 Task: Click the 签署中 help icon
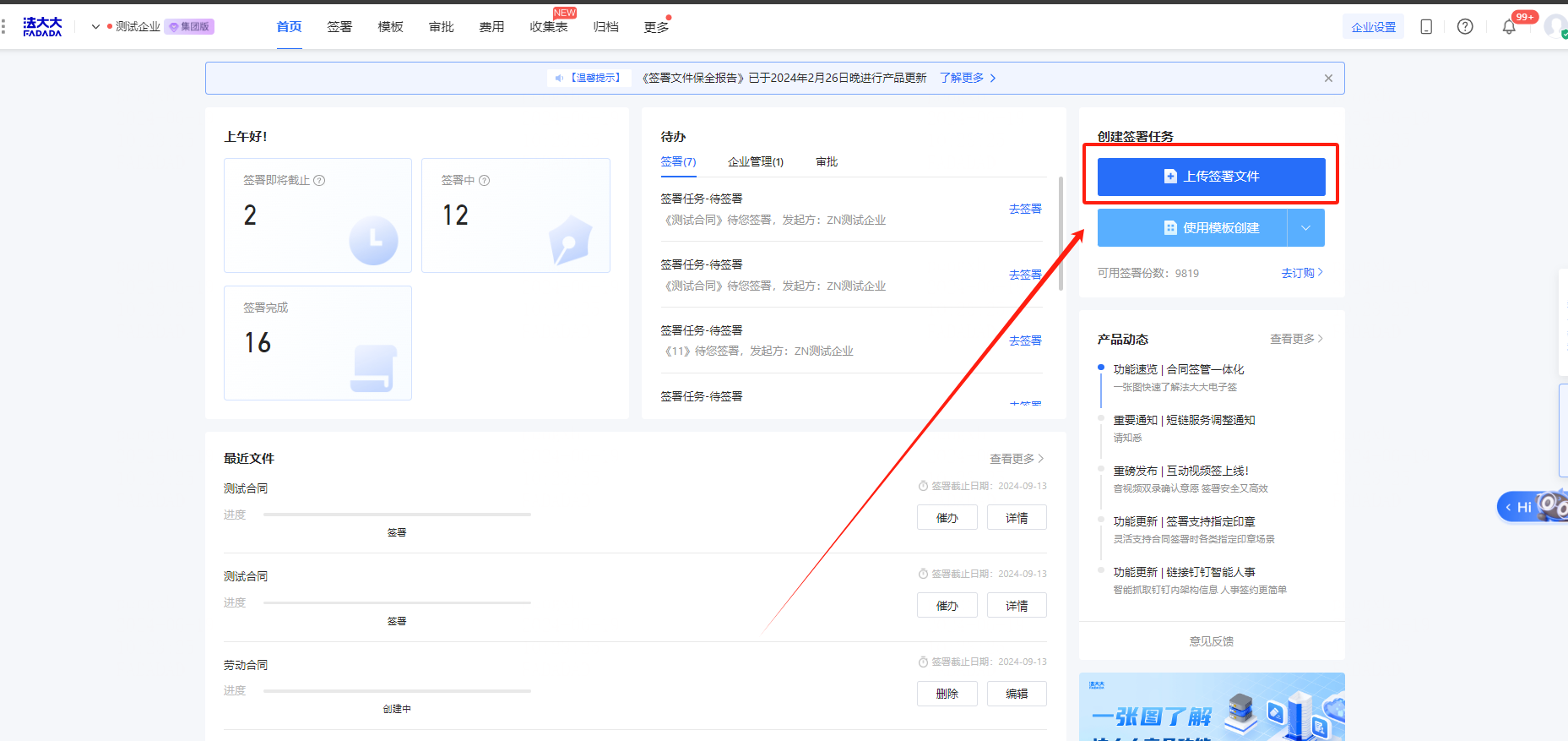[x=484, y=180]
